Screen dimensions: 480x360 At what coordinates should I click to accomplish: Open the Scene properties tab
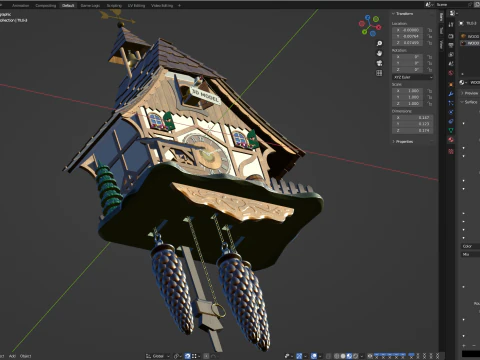[x=451, y=64]
